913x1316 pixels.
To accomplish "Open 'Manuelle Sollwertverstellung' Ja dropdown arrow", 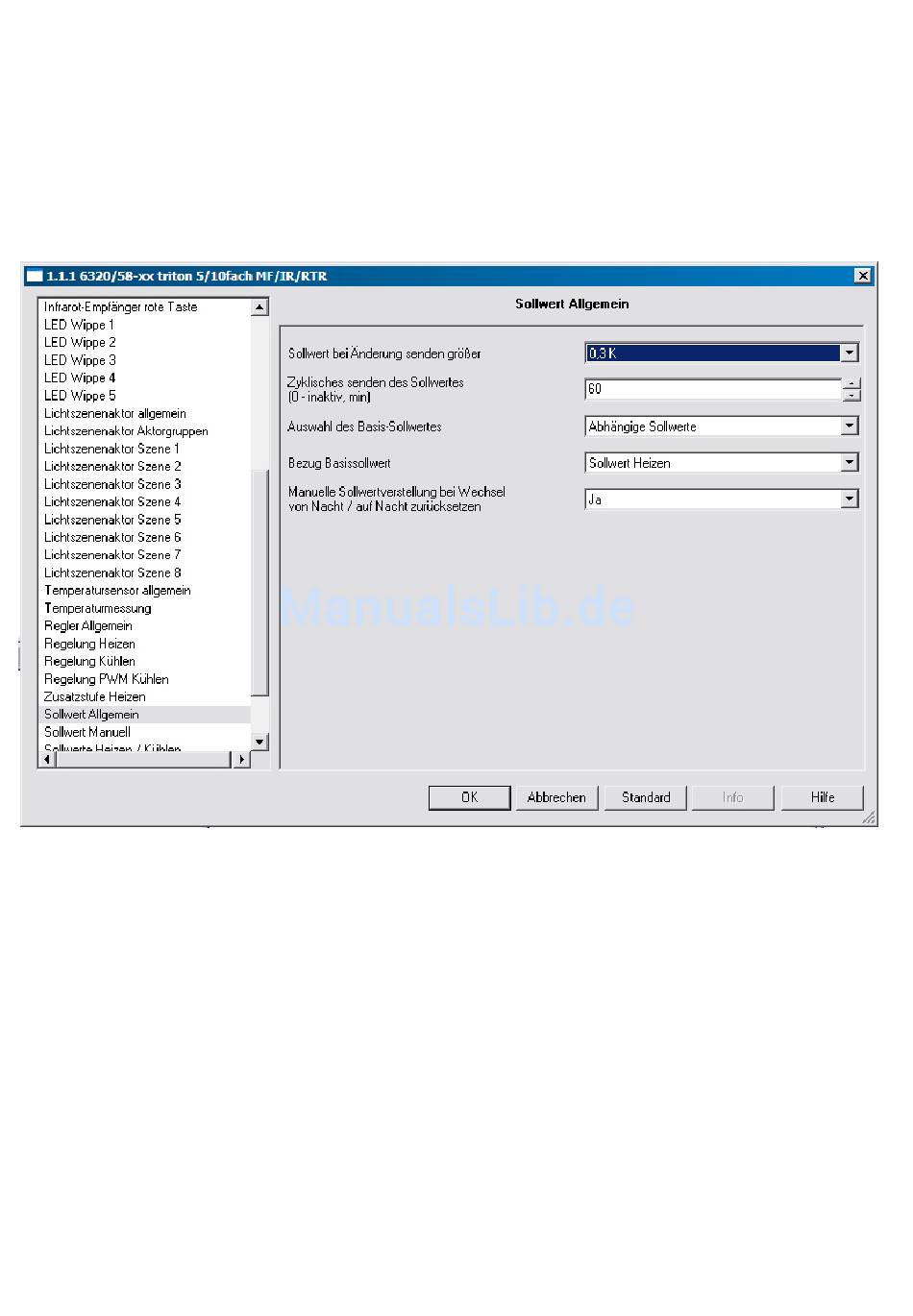I will click(849, 500).
